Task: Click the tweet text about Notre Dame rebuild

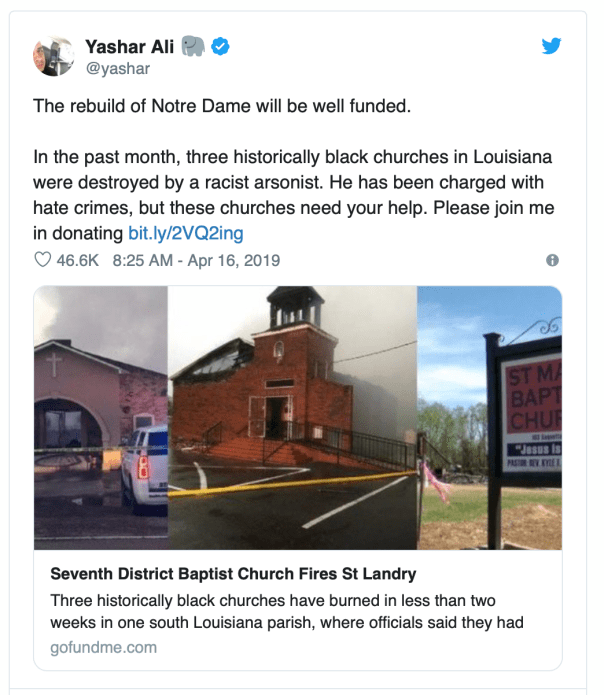Action: point(222,106)
